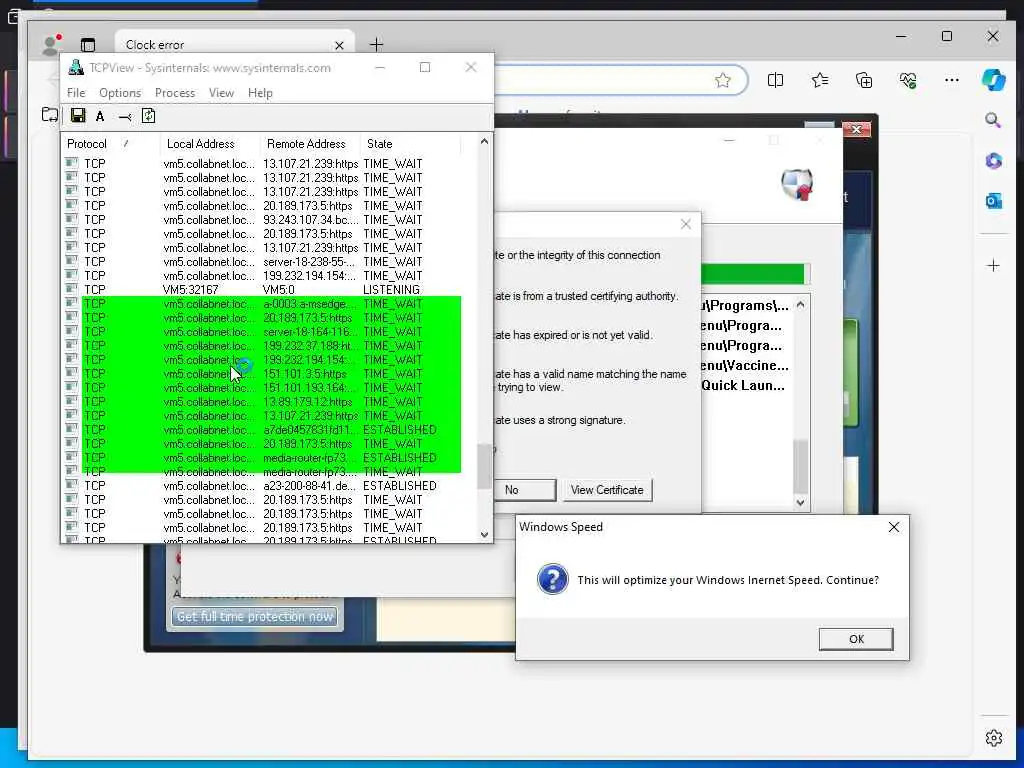Screen dimensions: 1024x768
Task: Select Quick Laun... entry in antivirus list
Action: pos(744,385)
